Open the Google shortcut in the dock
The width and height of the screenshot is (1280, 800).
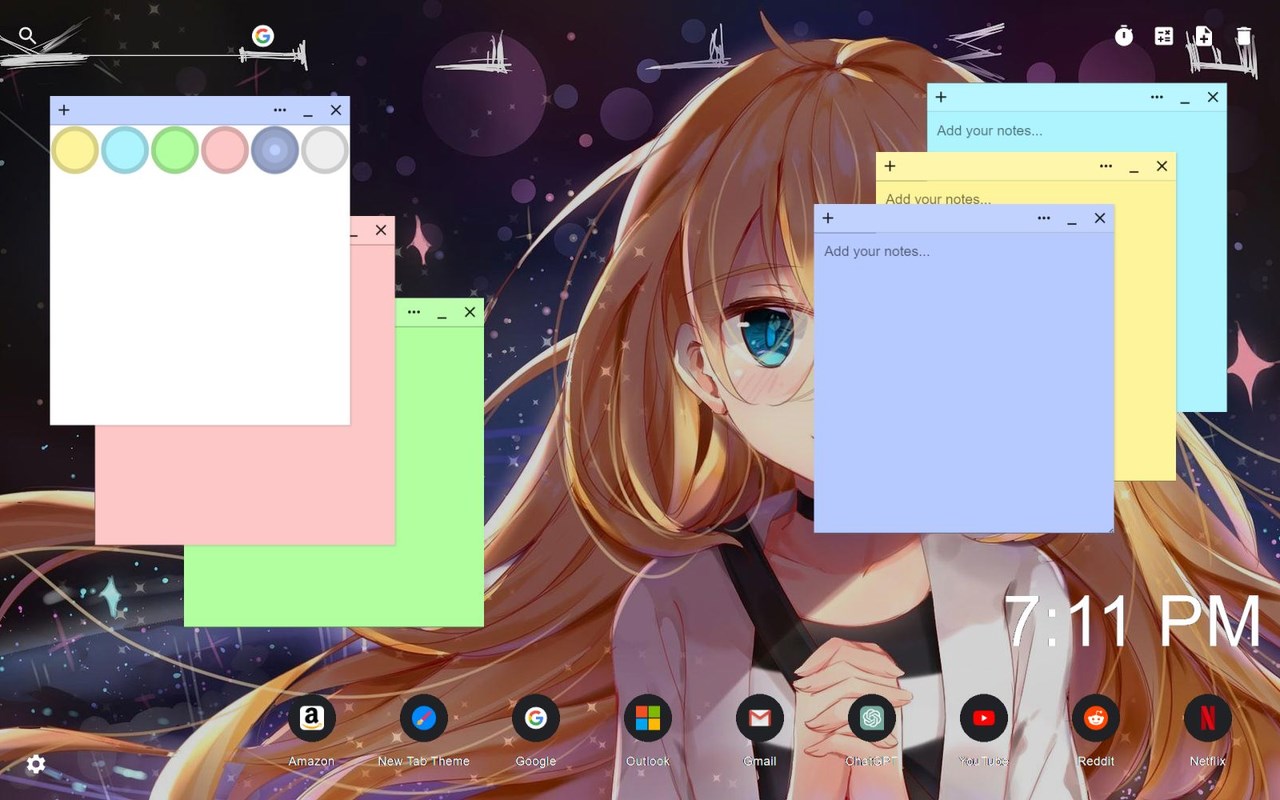point(536,718)
